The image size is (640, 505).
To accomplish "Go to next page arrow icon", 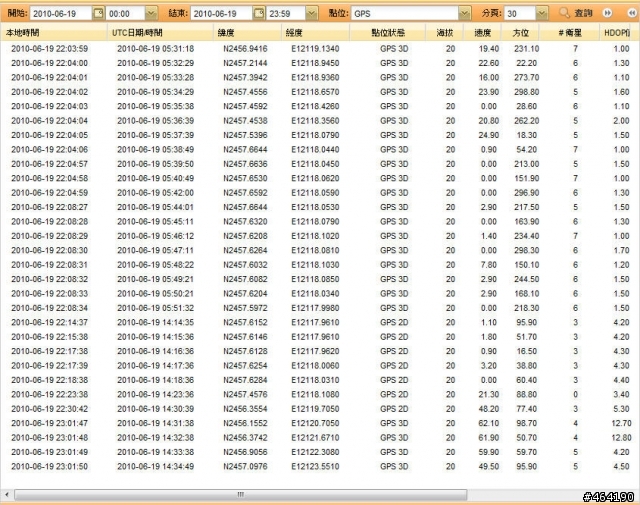I will pyautogui.click(x=607, y=13).
